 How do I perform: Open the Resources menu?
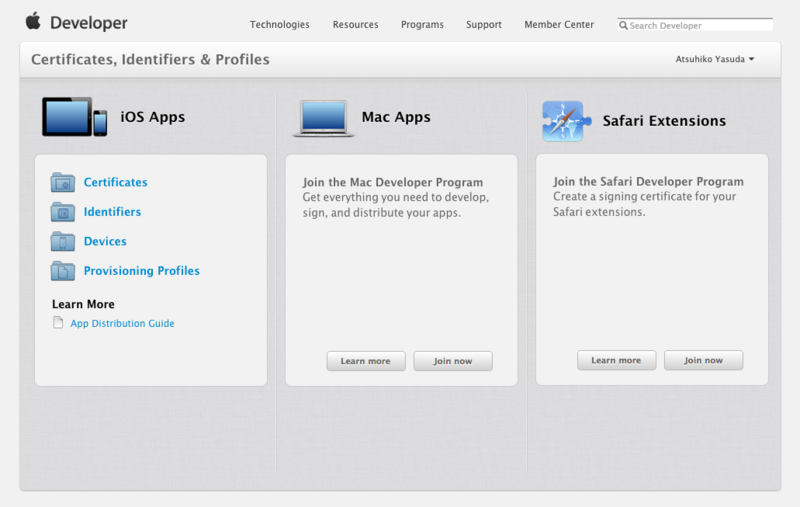(x=356, y=24)
